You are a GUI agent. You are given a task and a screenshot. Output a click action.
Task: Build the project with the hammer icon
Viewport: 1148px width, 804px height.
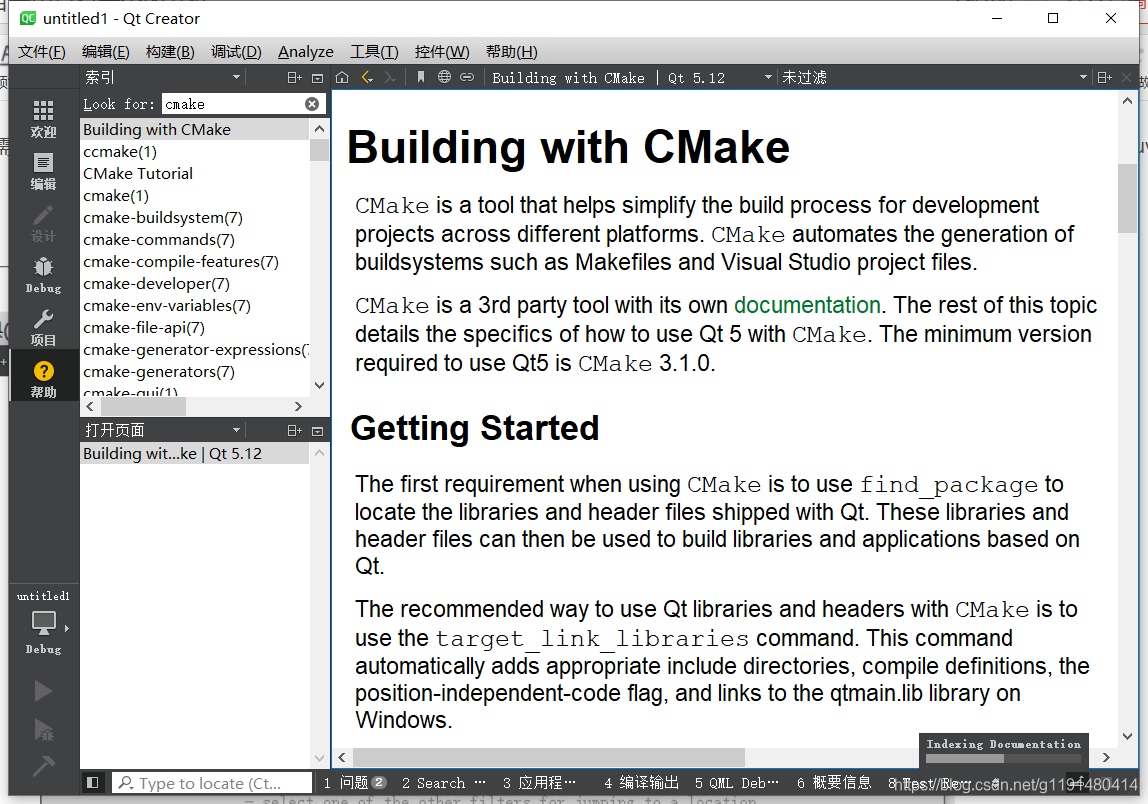coord(43,766)
